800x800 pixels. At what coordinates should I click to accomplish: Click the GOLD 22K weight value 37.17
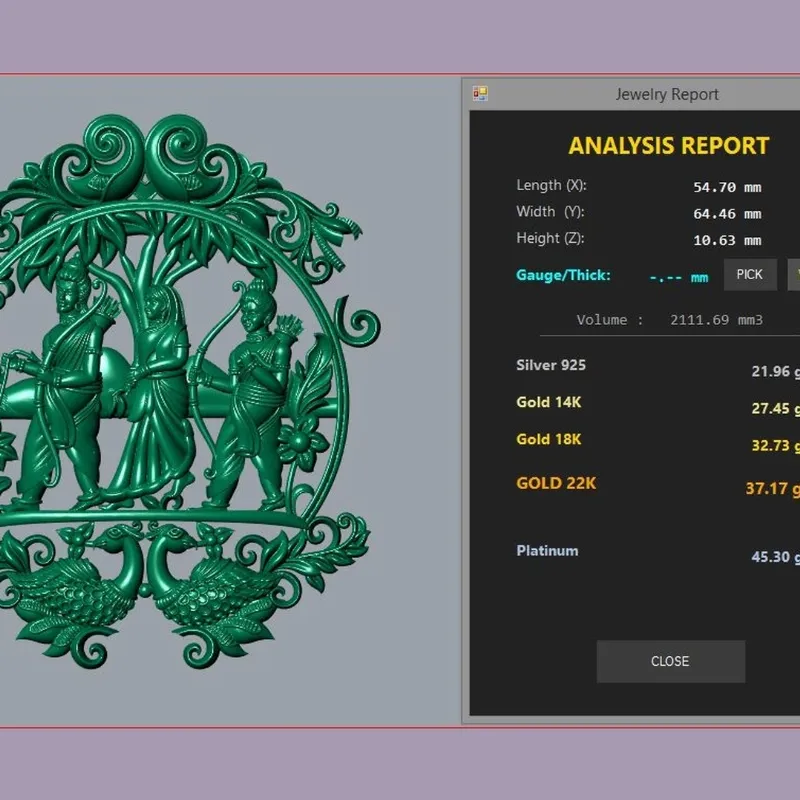pos(767,488)
